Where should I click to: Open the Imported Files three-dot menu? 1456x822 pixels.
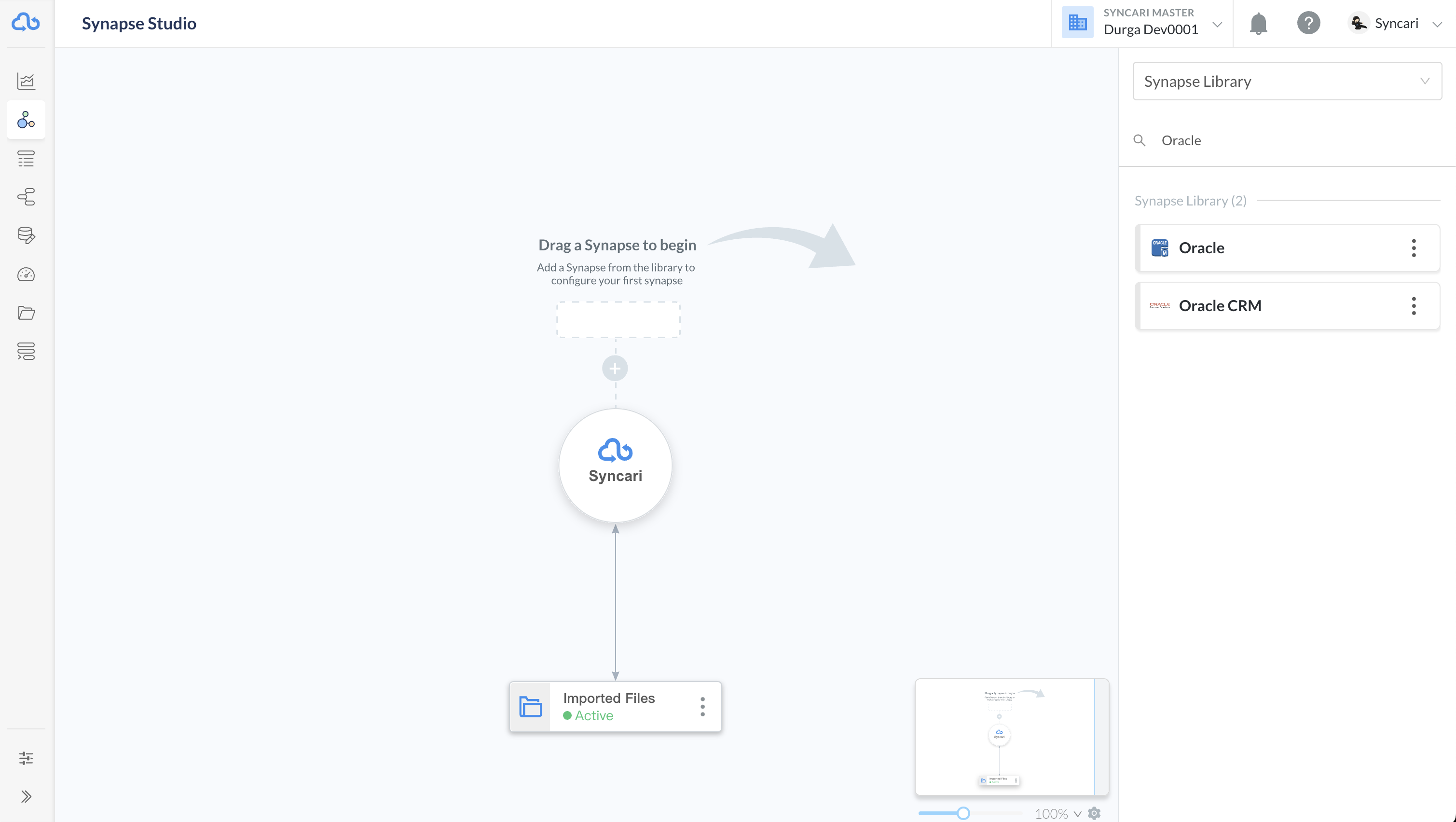702,707
